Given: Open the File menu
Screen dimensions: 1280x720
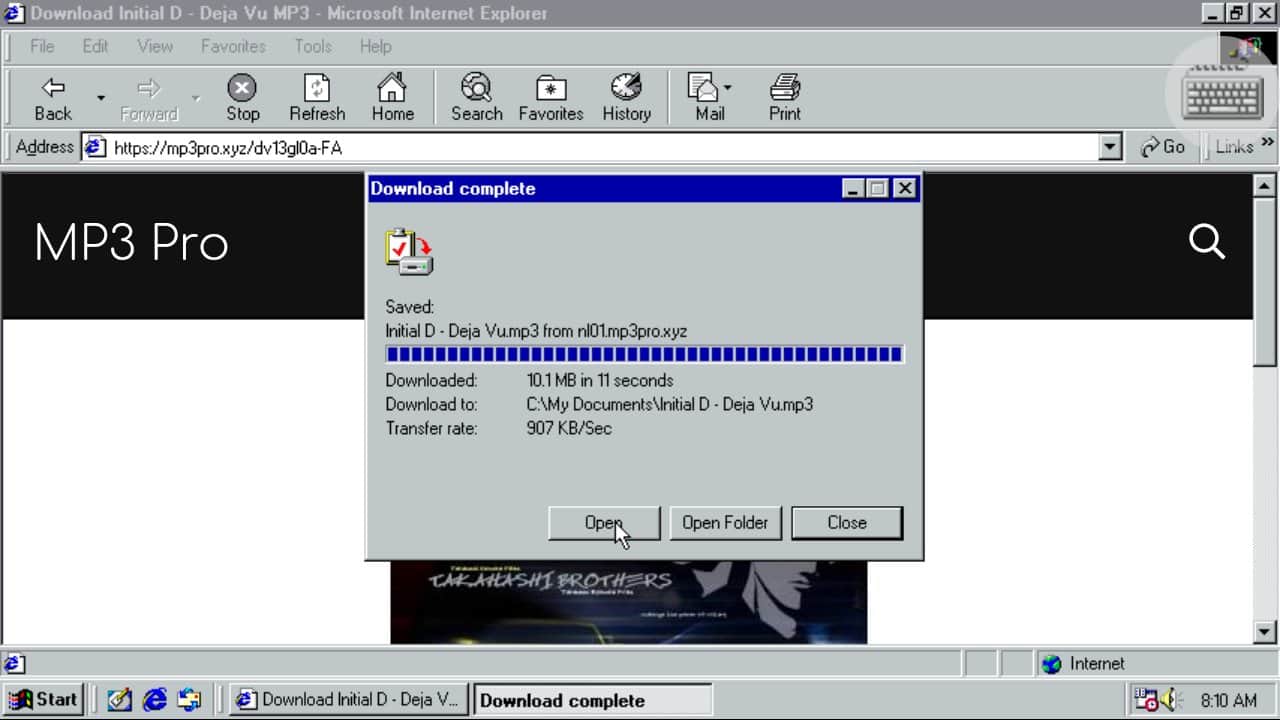Looking at the screenshot, I should click(x=42, y=46).
